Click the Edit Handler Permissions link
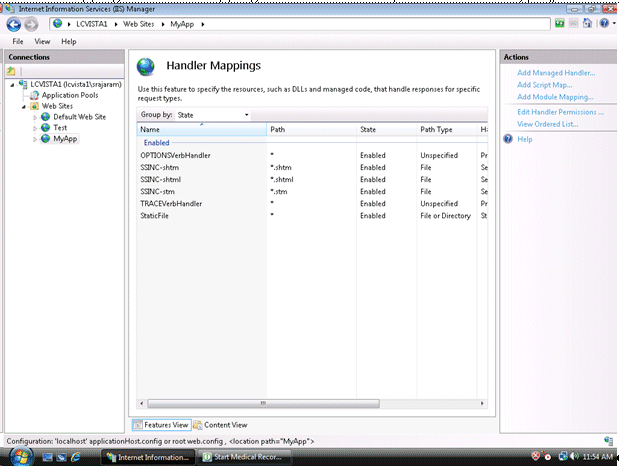Viewport: 619px width, 467px height. [x=560, y=112]
